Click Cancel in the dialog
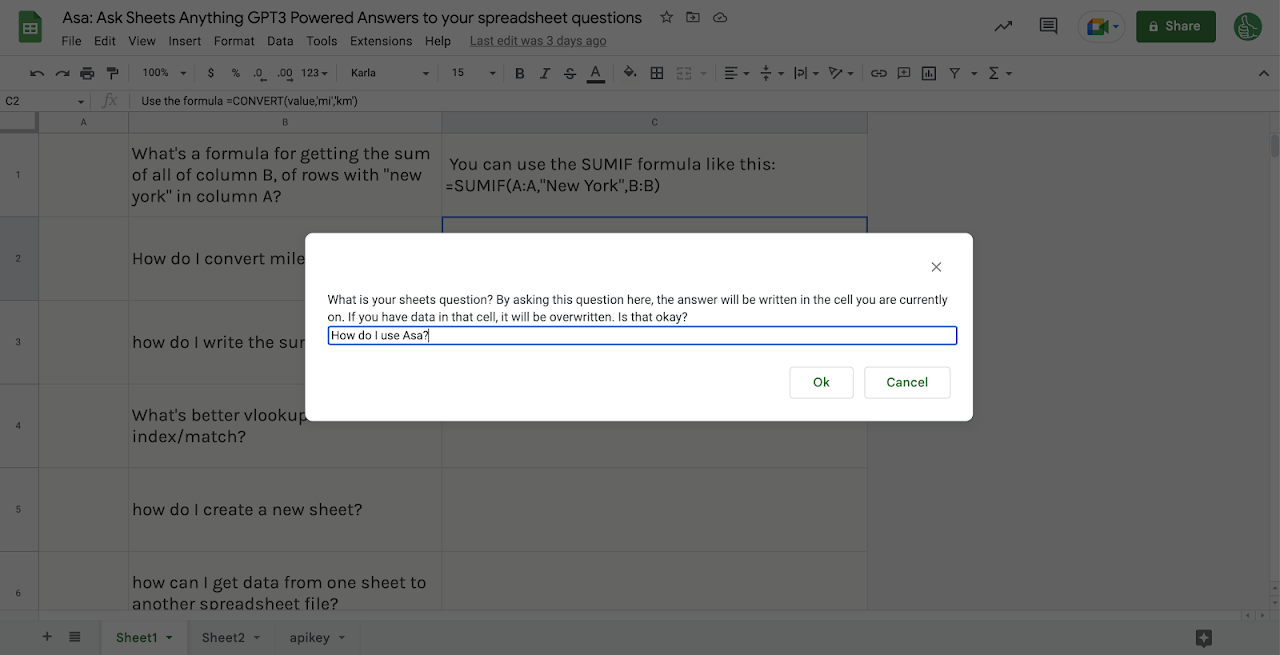Image resolution: width=1280 pixels, height=655 pixels. point(907,382)
